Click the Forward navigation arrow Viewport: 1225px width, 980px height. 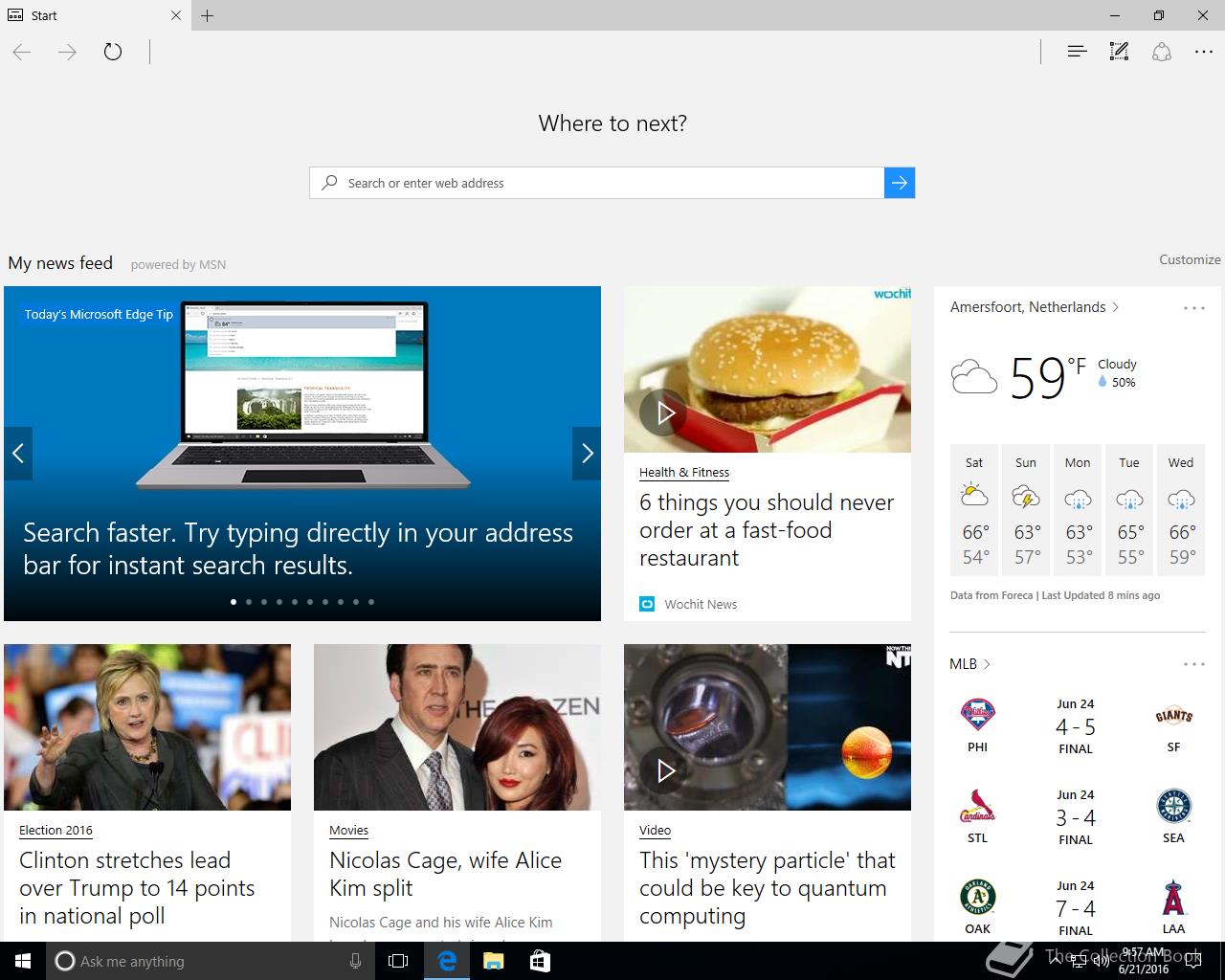click(x=67, y=52)
